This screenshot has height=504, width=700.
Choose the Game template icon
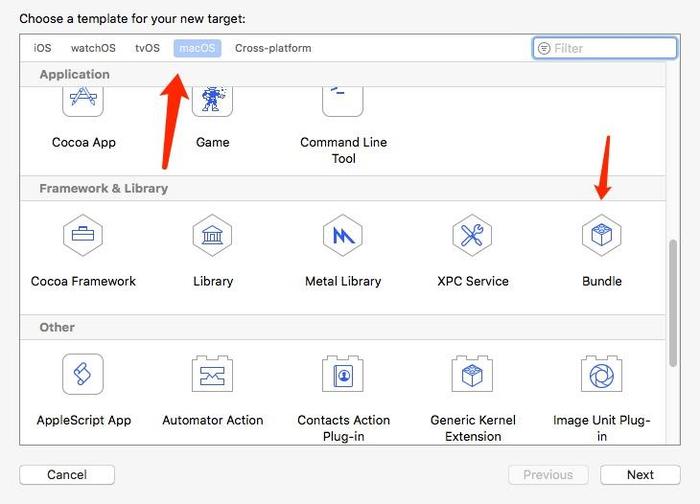pyautogui.click(x=212, y=102)
